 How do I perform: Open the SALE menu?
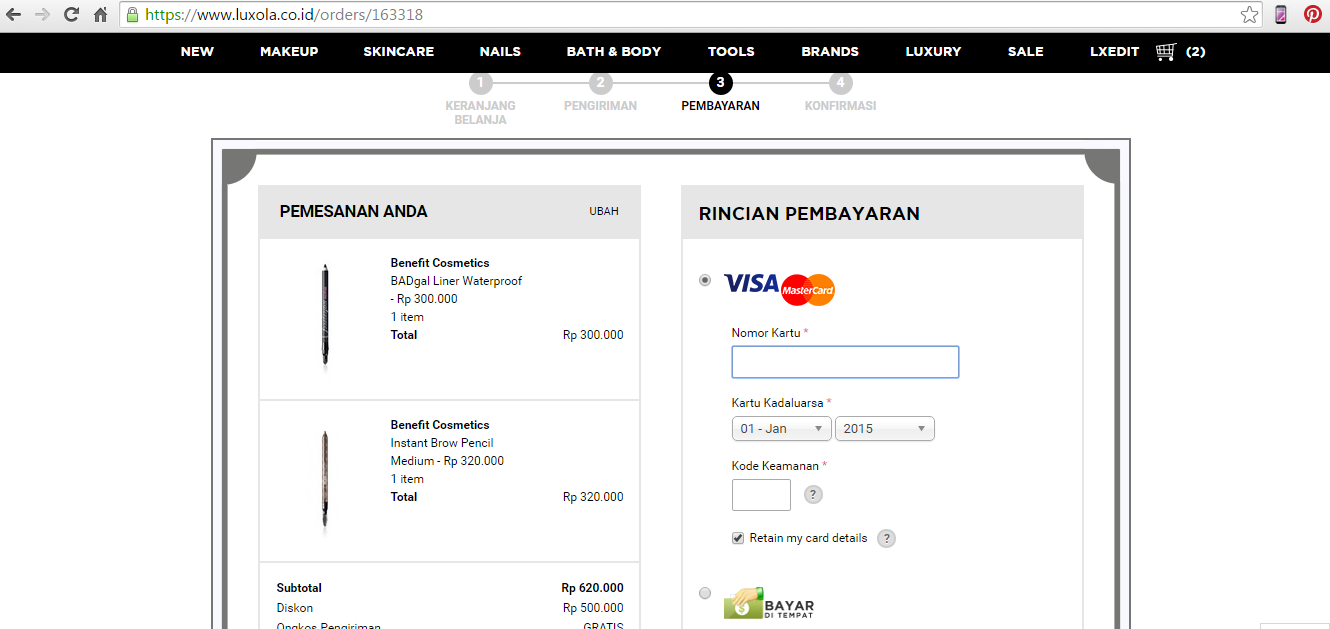click(x=1026, y=51)
